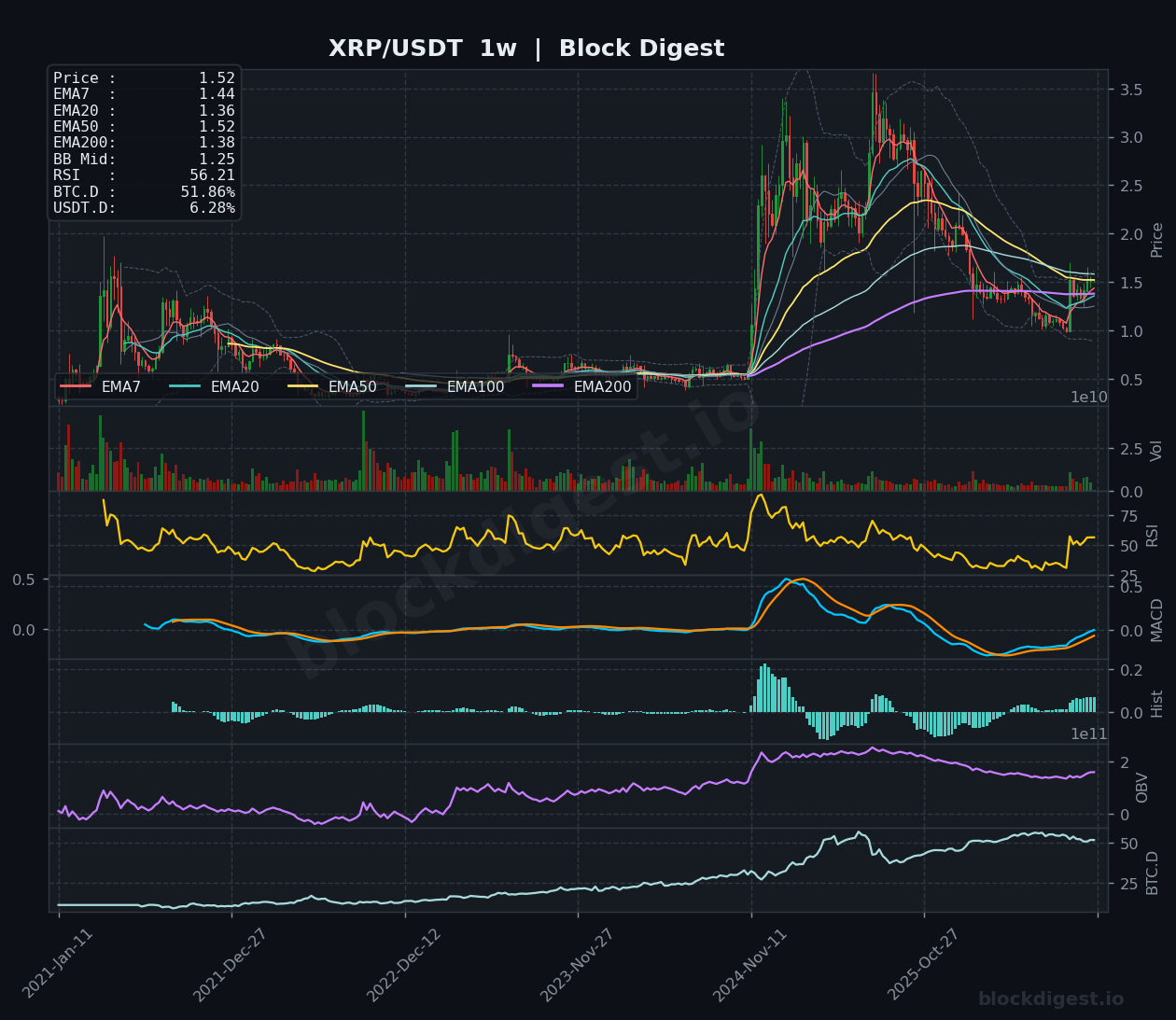The width and height of the screenshot is (1176, 1020).
Task: Click the USDT.D 6.28% row
Action: tap(144, 208)
